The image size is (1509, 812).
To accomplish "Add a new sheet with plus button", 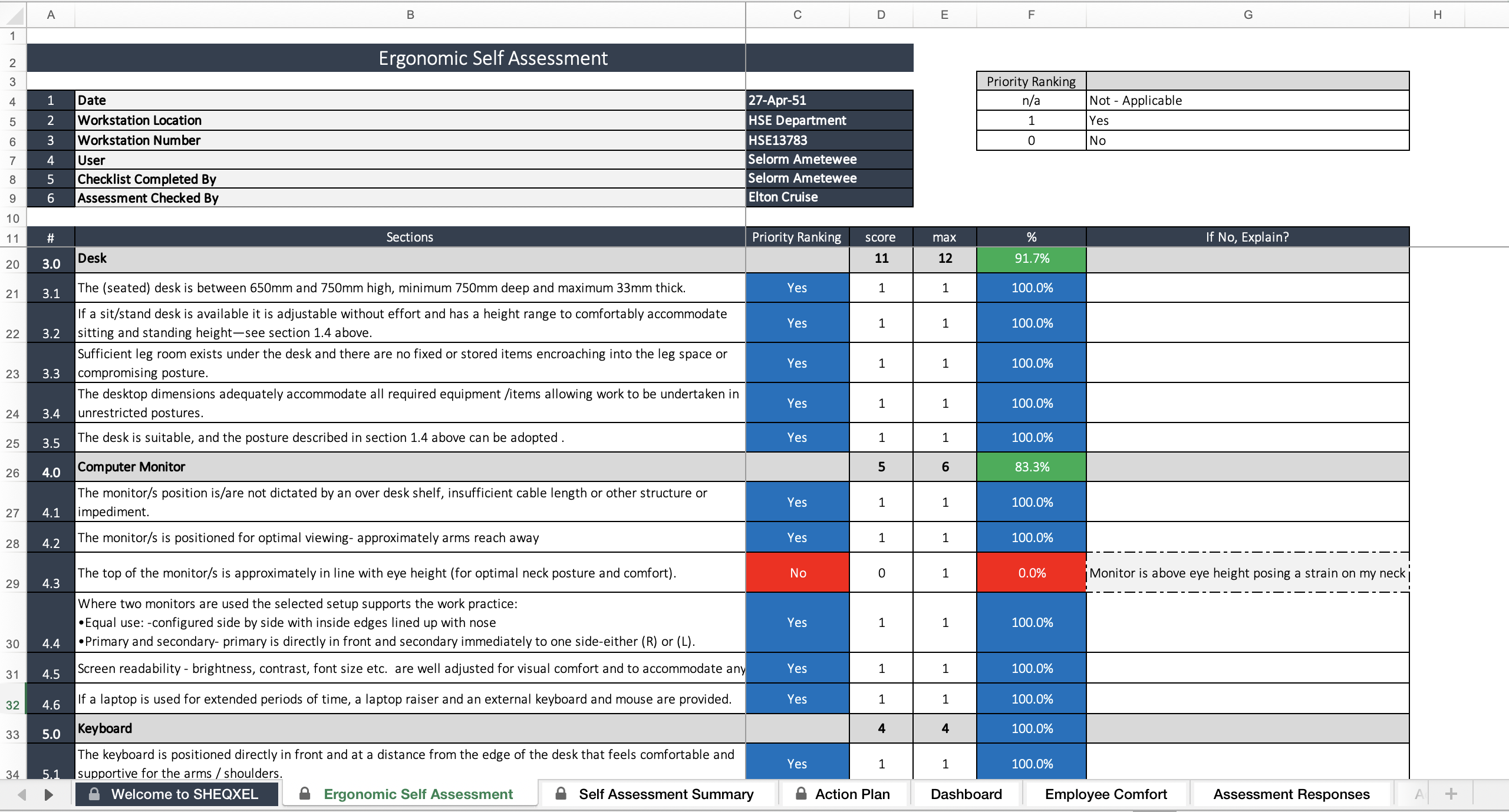I will (1451, 794).
